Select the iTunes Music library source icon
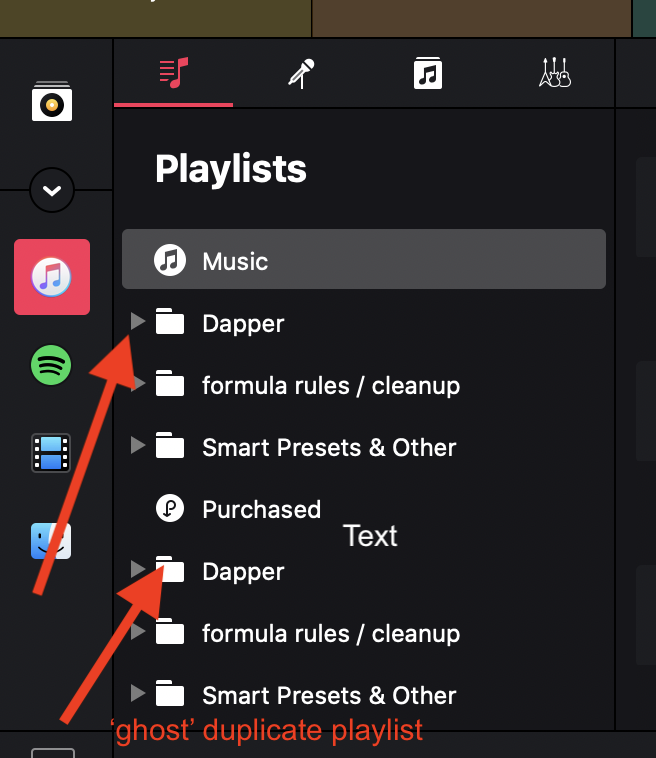 pyautogui.click(x=52, y=277)
